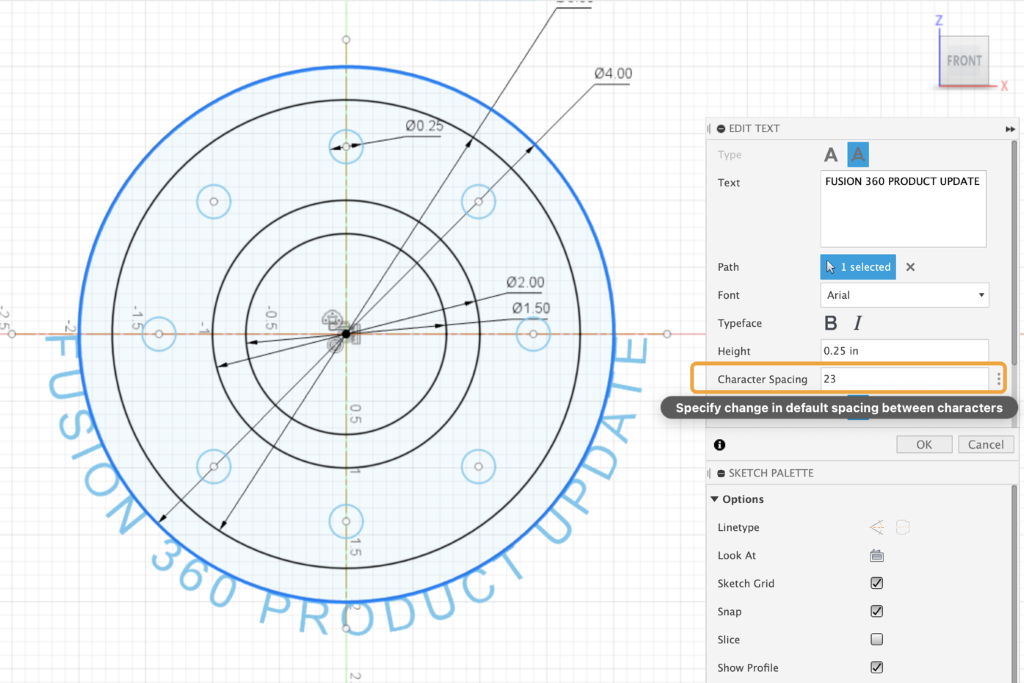Collapse the Options section
Image resolution: width=1024 pixels, height=683 pixels.
coord(714,500)
